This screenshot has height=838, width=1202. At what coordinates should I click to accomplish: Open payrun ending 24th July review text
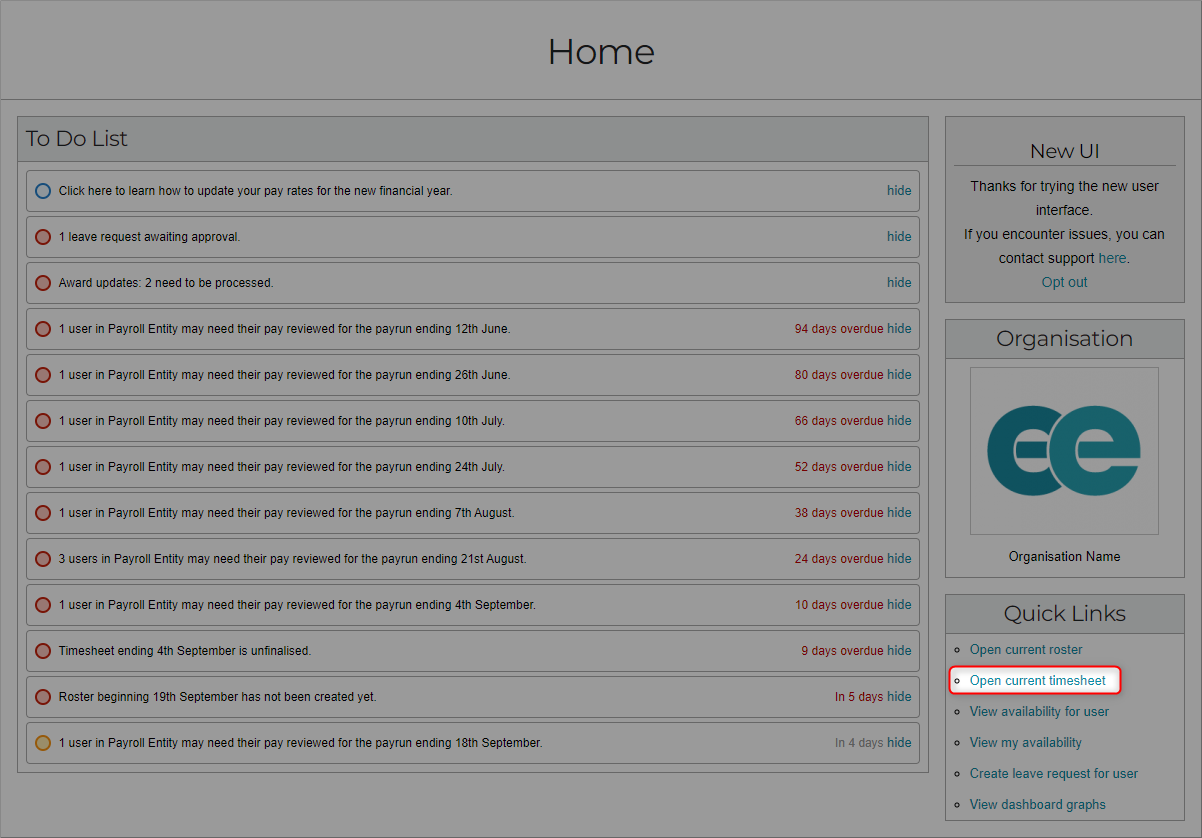282,466
